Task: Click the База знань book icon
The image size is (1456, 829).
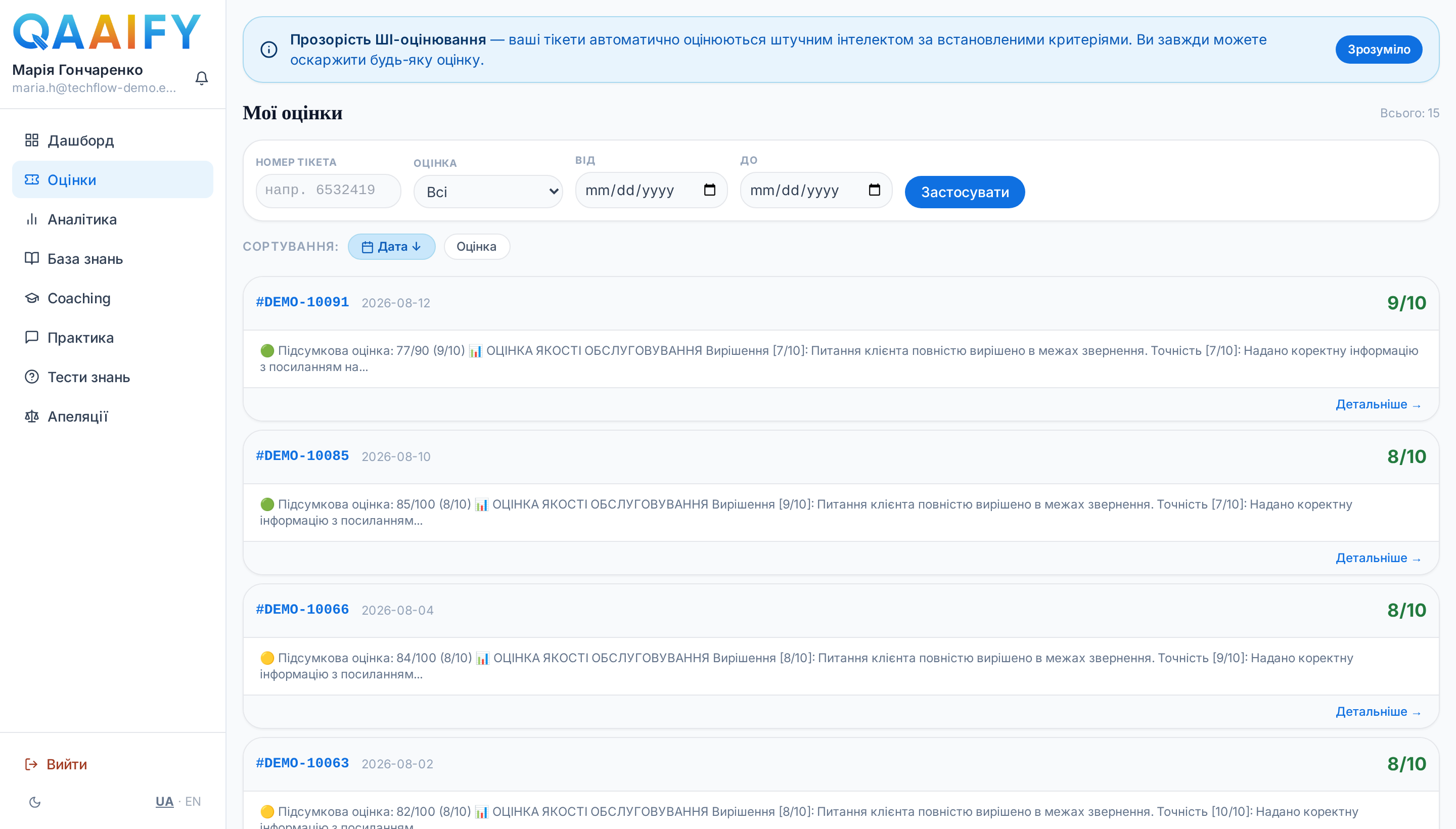Action: click(32, 258)
